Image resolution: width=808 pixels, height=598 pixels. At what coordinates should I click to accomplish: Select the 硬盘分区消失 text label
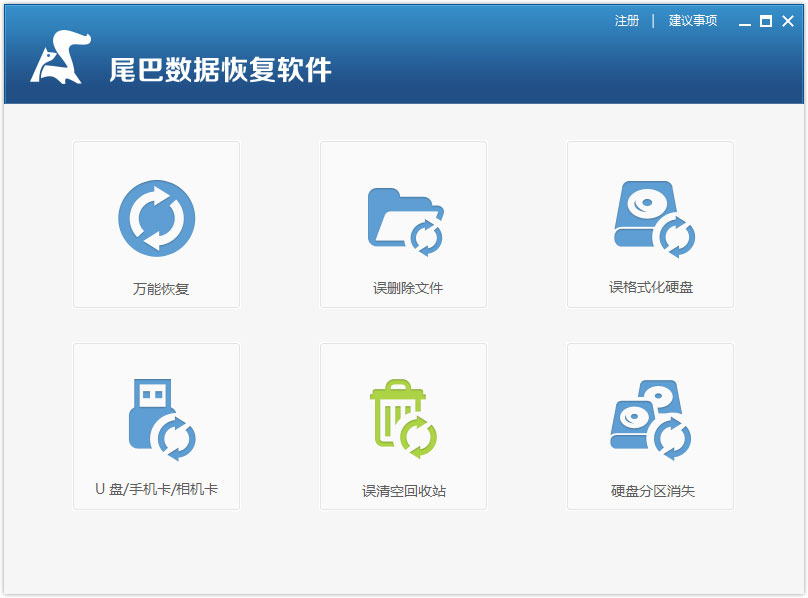click(651, 491)
